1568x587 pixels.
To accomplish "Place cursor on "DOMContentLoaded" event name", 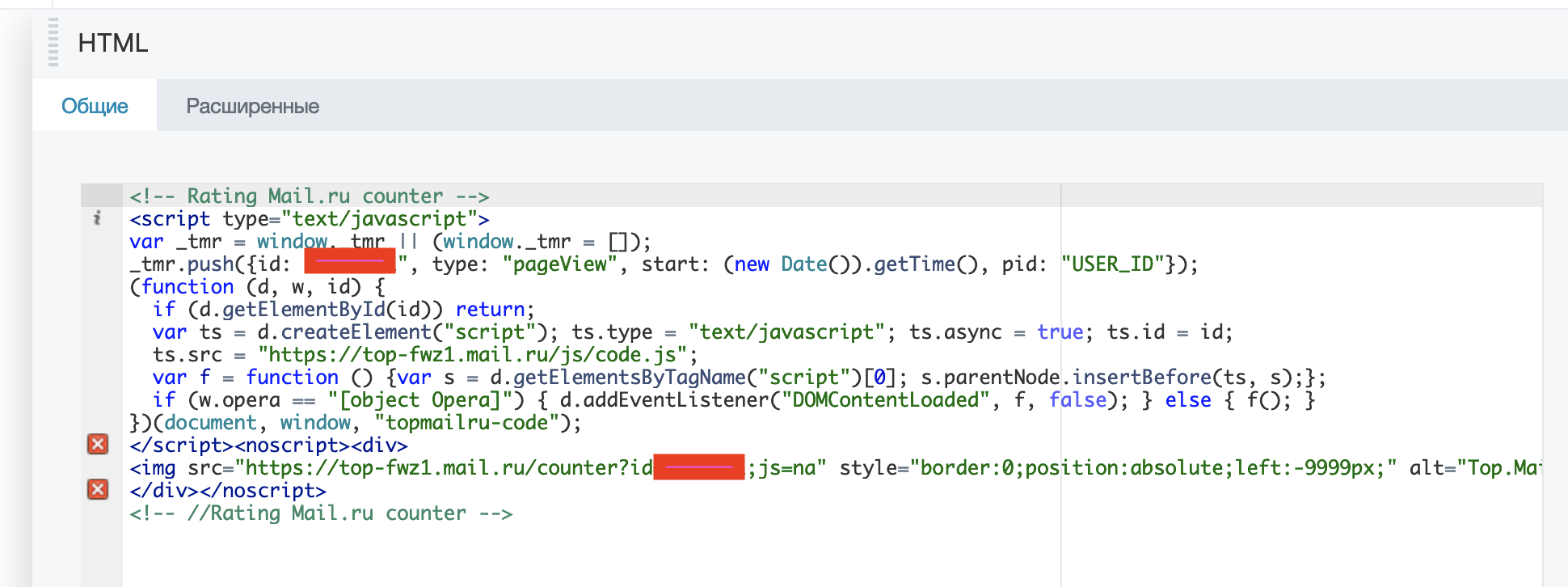I will [885, 400].
